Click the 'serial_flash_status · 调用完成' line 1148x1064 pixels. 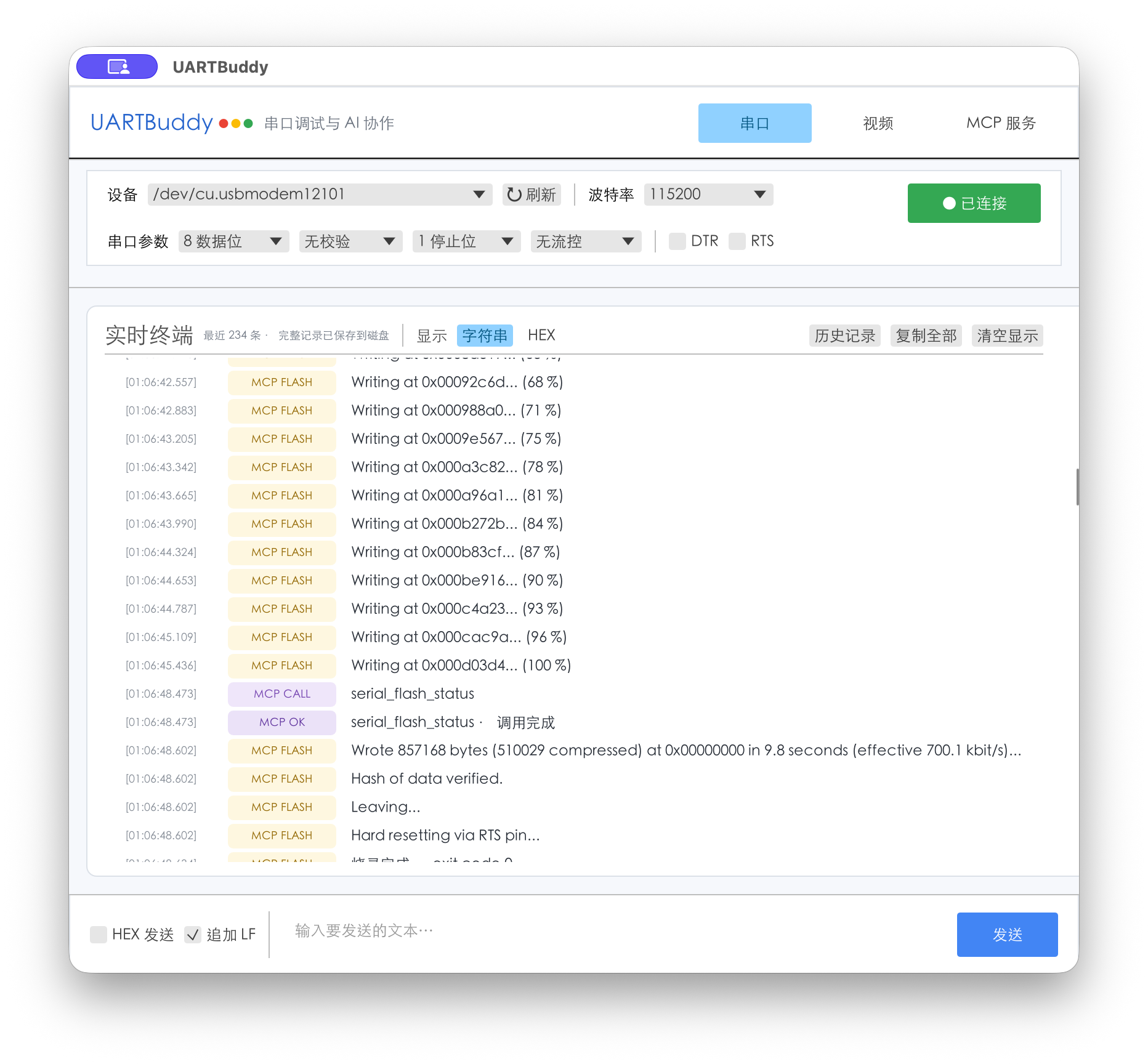(453, 722)
